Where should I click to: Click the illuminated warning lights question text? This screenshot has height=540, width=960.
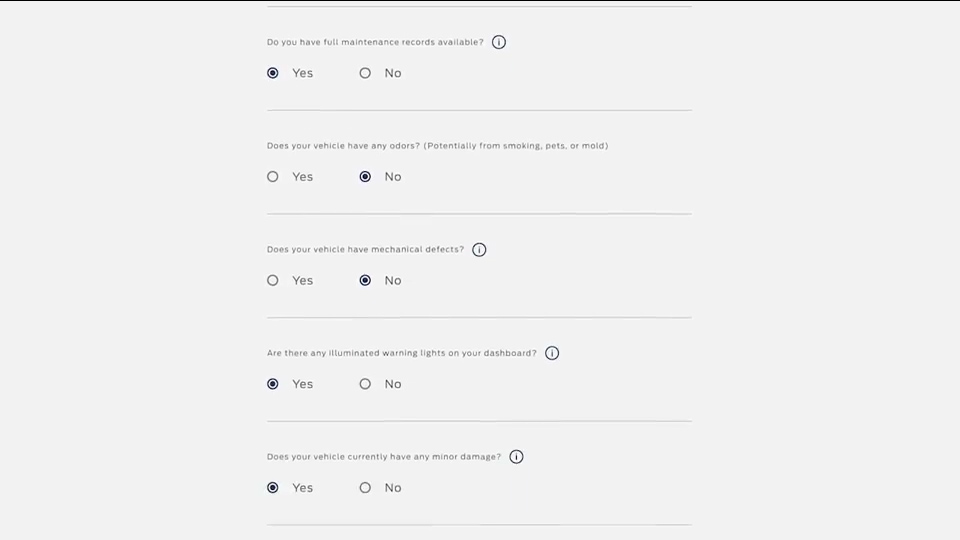pyautogui.click(x=402, y=353)
